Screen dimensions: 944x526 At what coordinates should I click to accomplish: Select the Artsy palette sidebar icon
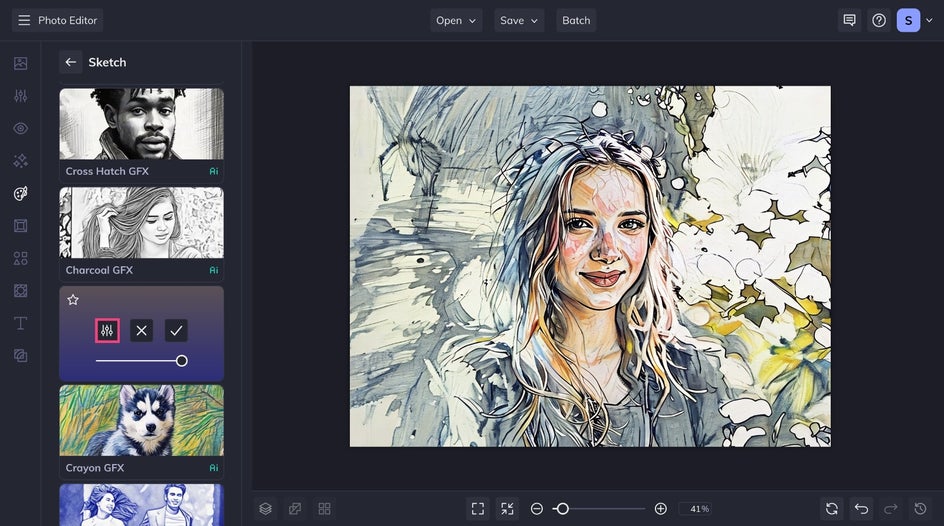tap(20, 193)
